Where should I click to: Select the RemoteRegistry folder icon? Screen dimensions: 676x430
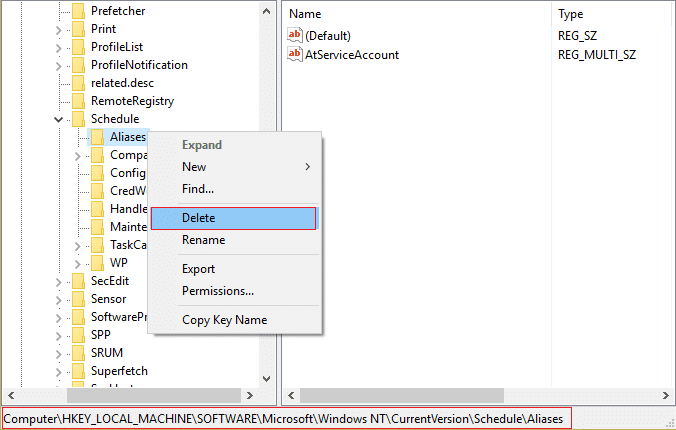click(78, 101)
